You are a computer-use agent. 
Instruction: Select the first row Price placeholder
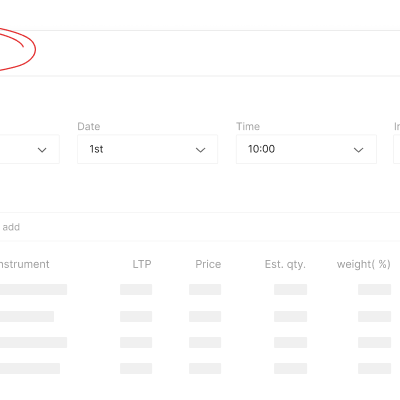click(205, 289)
